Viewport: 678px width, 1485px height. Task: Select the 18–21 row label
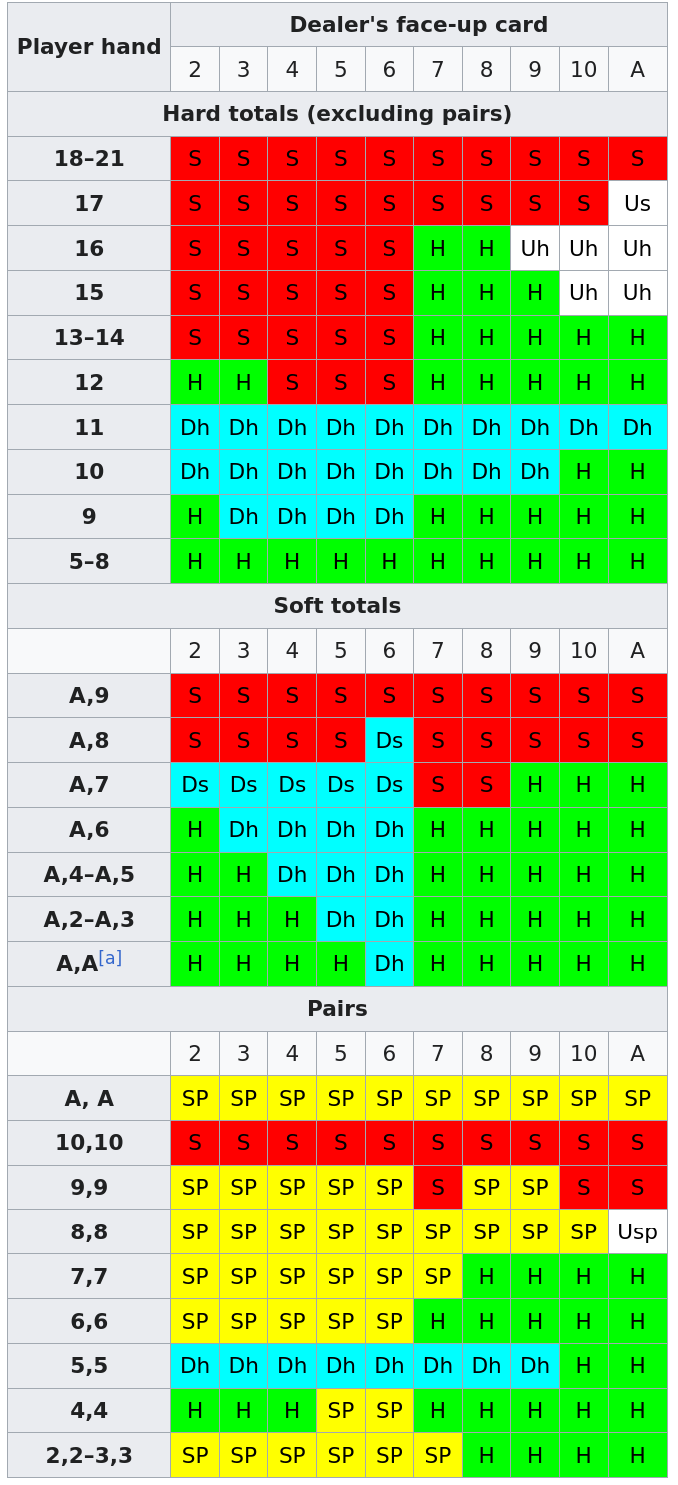[89, 159]
